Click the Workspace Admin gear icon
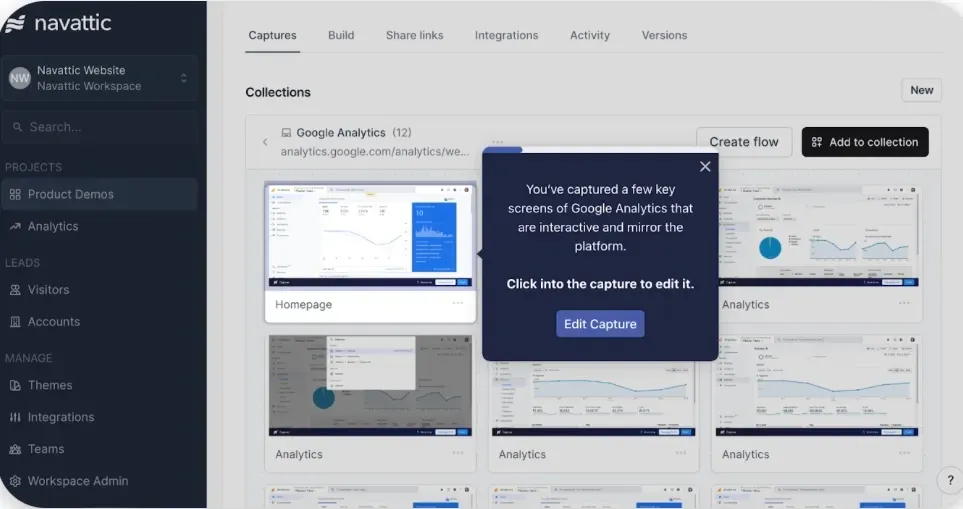The image size is (963, 509). coord(15,481)
